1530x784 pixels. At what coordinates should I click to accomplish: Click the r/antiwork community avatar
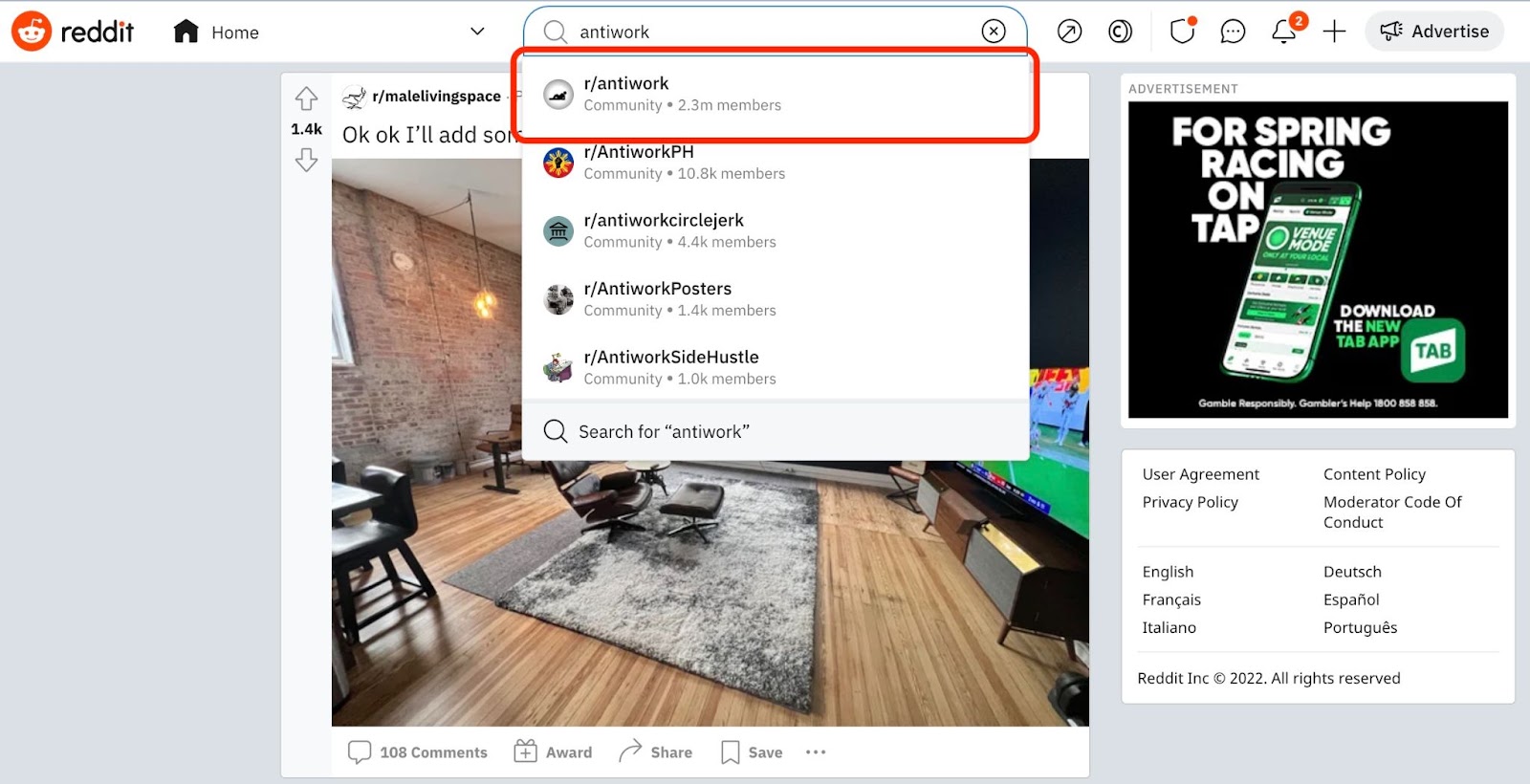(558, 94)
